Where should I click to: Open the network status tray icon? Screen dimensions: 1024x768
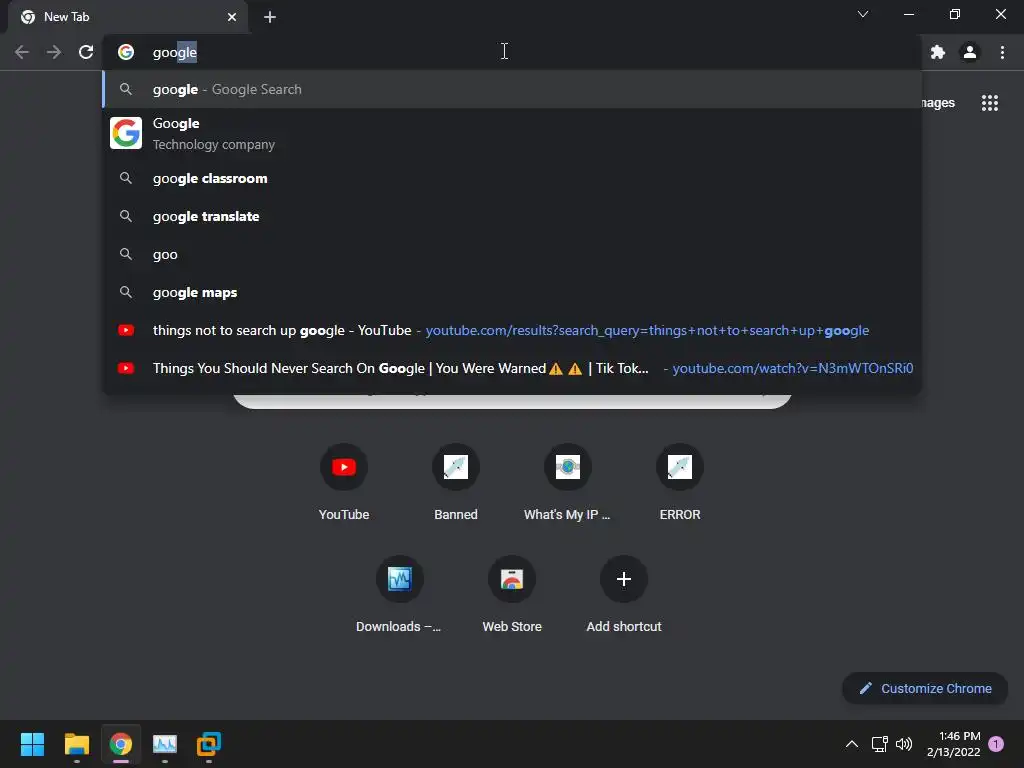pyautogui.click(x=880, y=744)
